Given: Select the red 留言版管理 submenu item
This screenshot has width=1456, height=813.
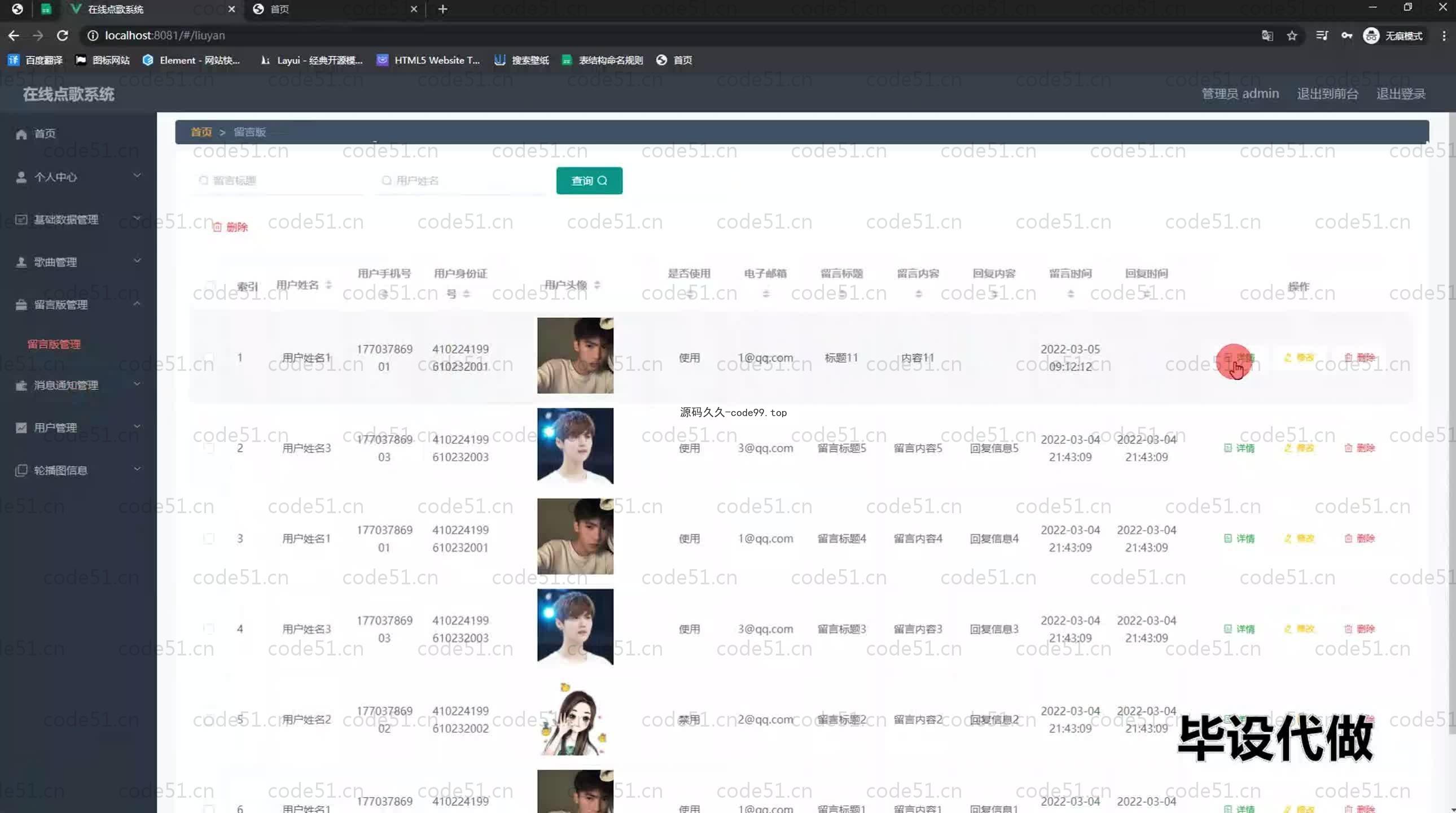Looking at the screenshot, I should pos(54,344).
